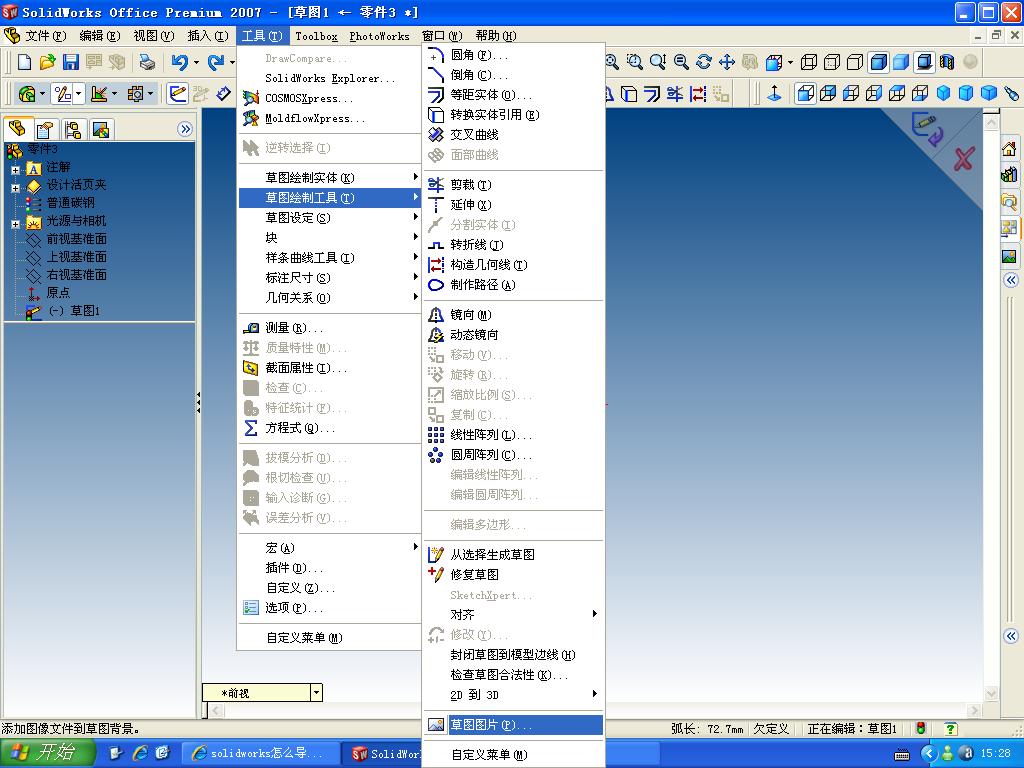The image size is (1024, 768).
Task: Click the File Explorer icon in task pane
Action: [1009, 201]
